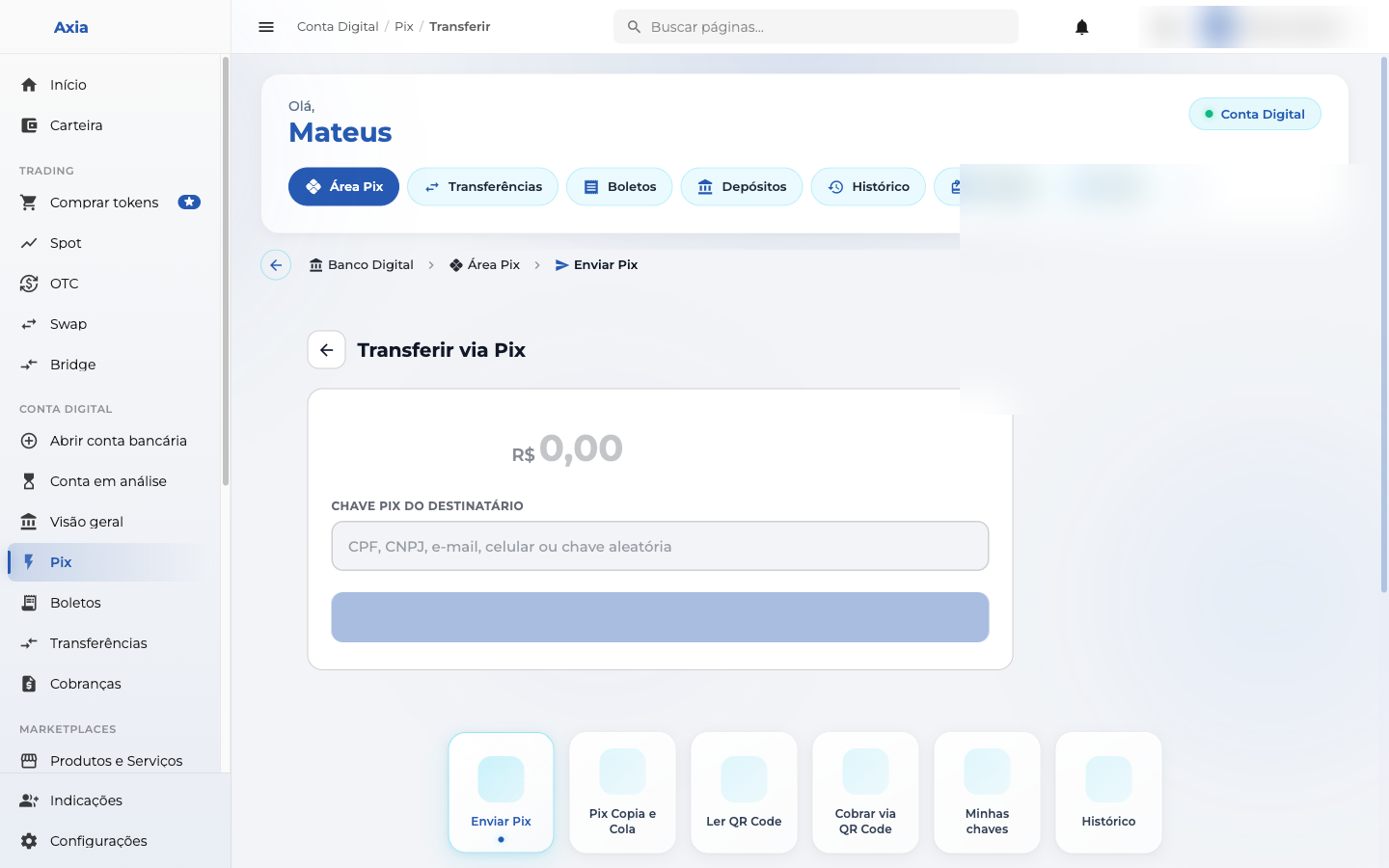Image resolution: width=1389 pixels, height=868 pixels.
Task: Open Configurações settings
Action: (110, 841)
